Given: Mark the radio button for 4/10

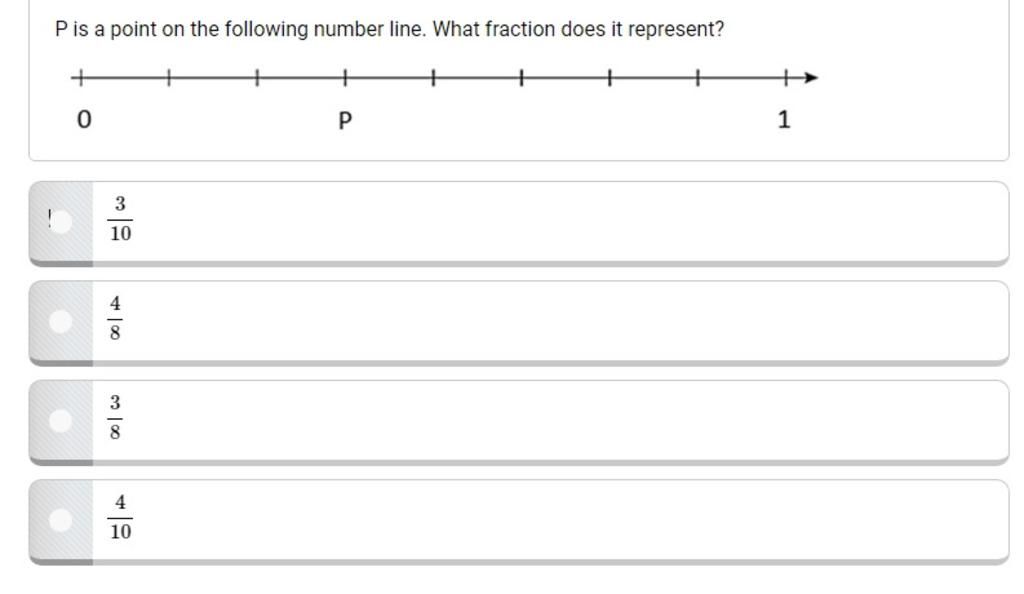Looking at the screenshot, I should (61, 520).
